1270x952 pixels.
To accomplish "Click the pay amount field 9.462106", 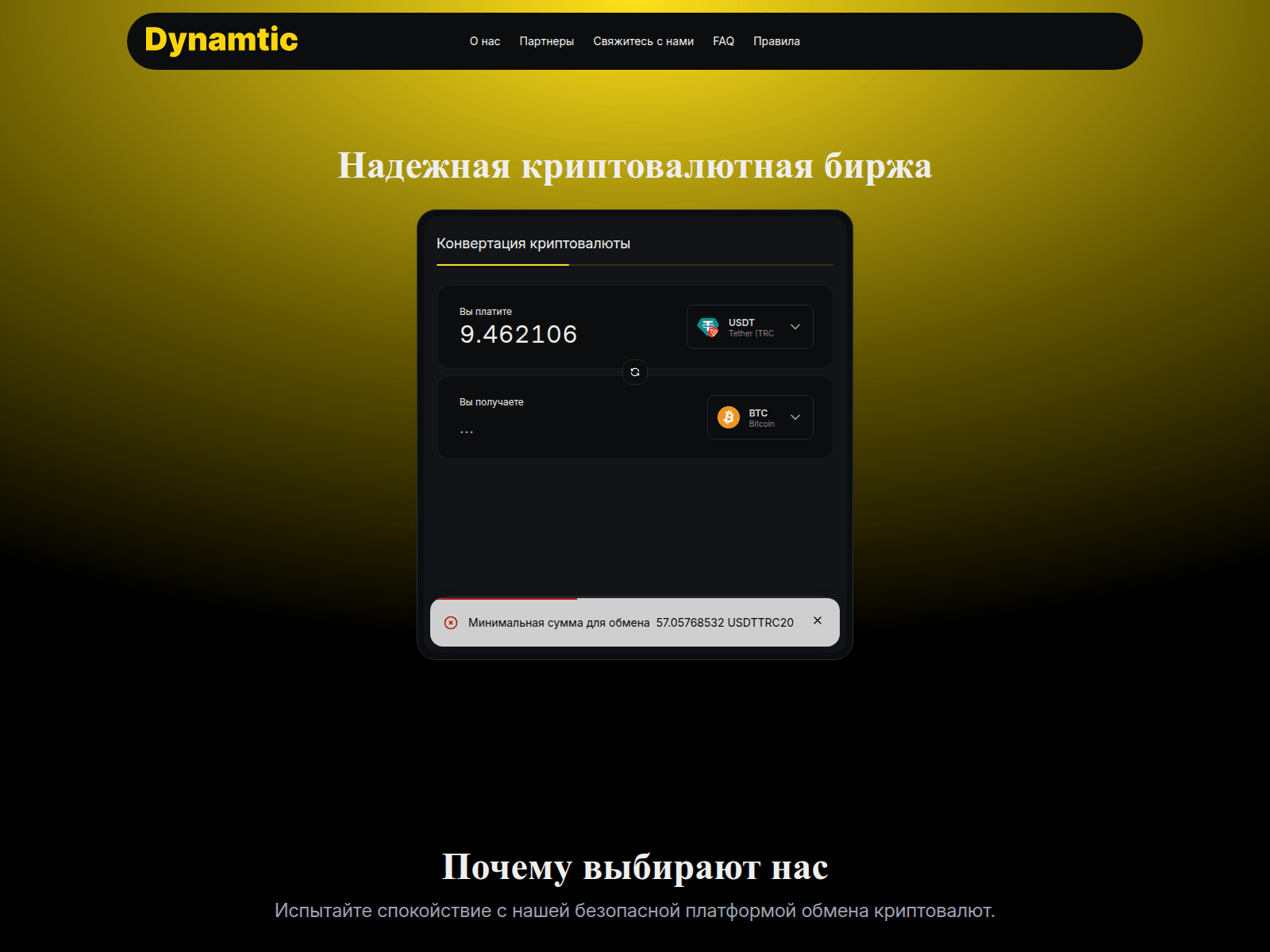I will (518, 334).
